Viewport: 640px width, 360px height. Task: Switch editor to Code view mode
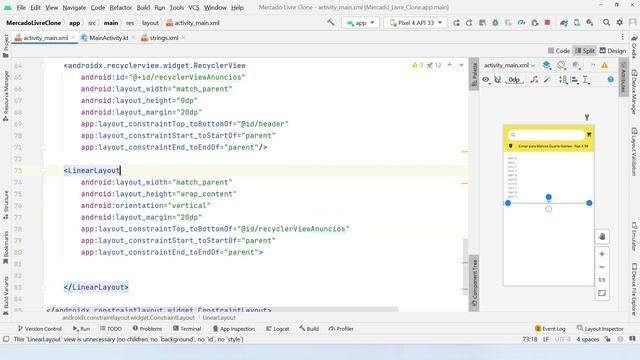click(x=558, y=51)
